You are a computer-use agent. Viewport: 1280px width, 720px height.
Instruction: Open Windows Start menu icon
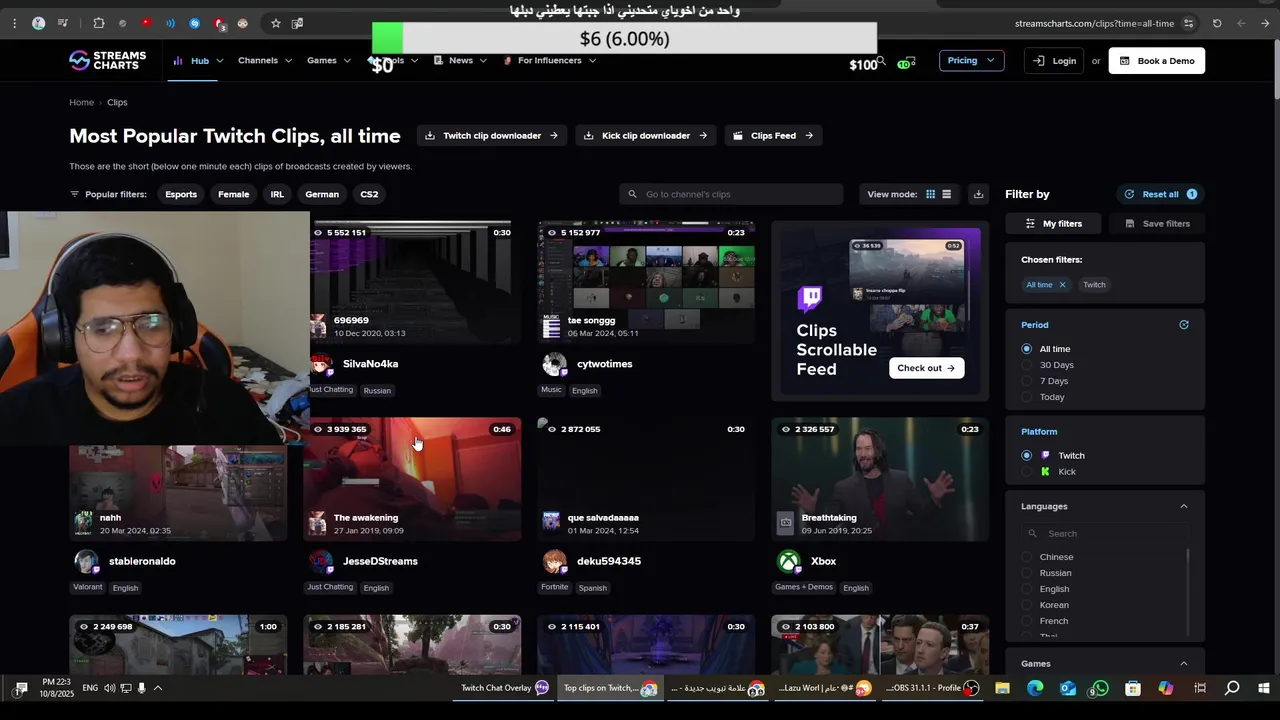coord(1264,688)
